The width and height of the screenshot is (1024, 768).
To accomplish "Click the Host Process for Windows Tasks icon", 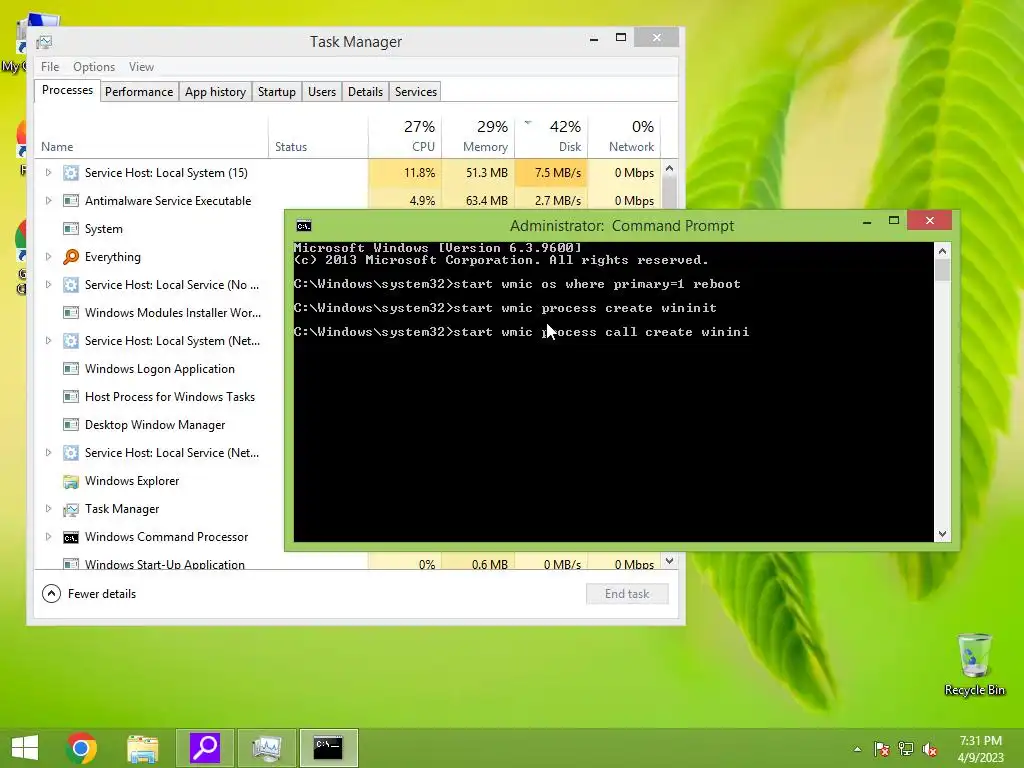I will pyautogui.click(x=71, y=397).
